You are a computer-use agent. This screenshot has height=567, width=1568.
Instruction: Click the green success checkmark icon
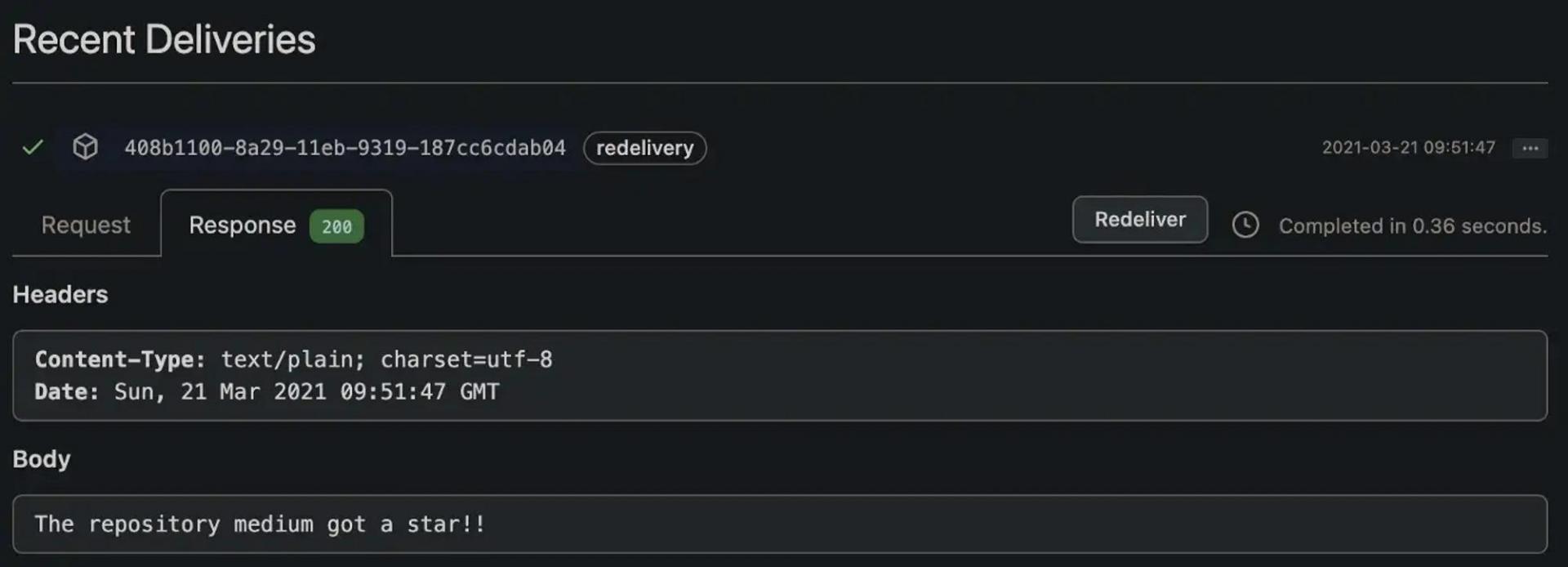click(x=33, y=148)
